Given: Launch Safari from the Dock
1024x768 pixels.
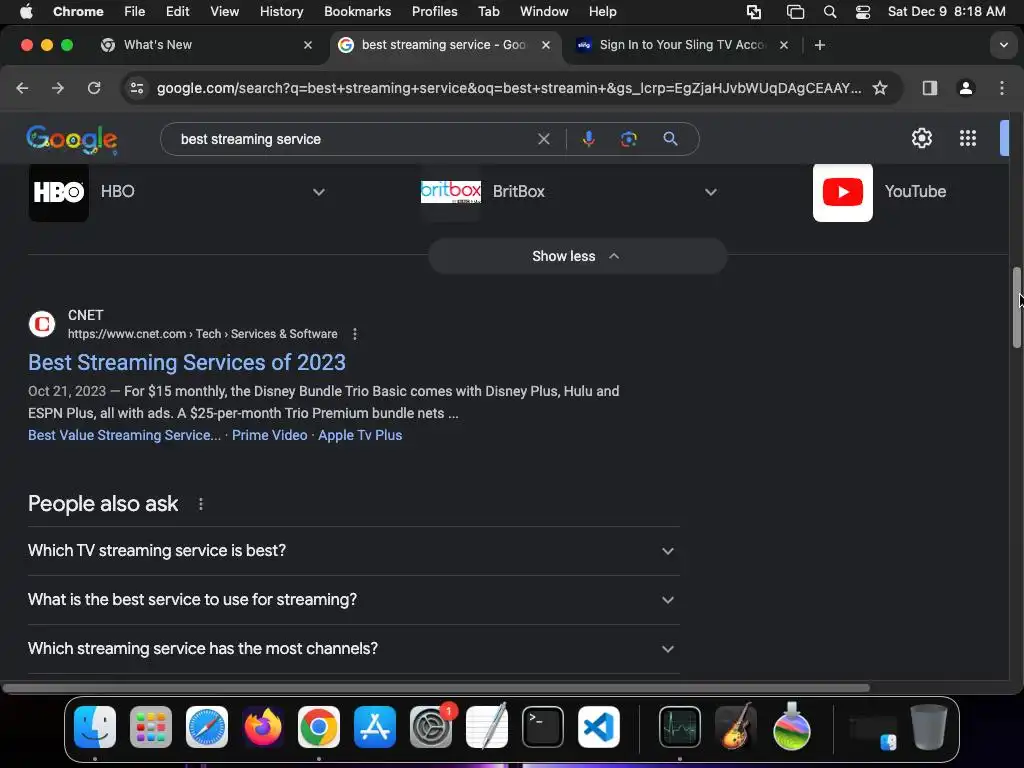Looking at the screenshot, I should (206, 727).
